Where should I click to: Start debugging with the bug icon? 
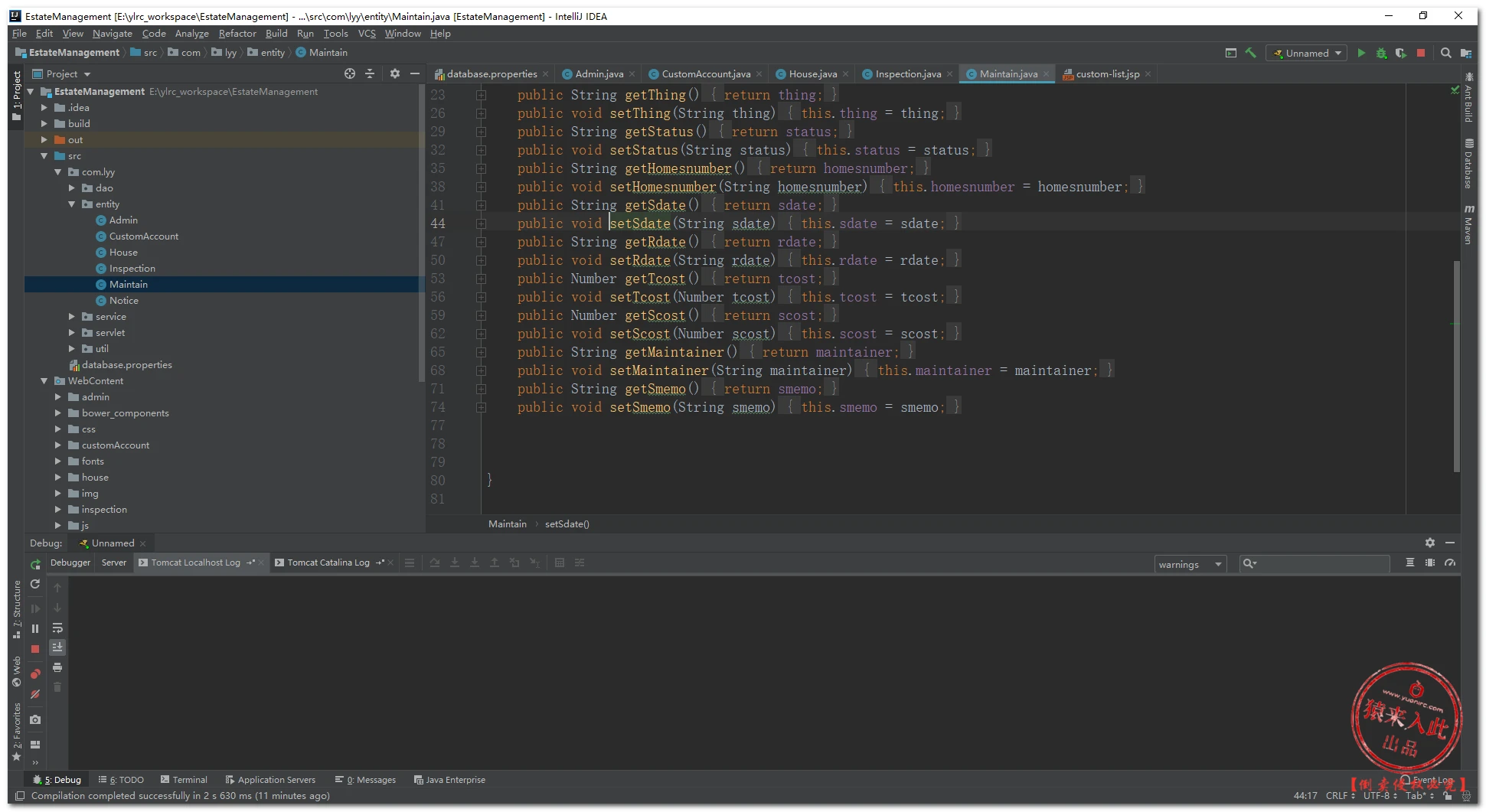pos(1381,54)
